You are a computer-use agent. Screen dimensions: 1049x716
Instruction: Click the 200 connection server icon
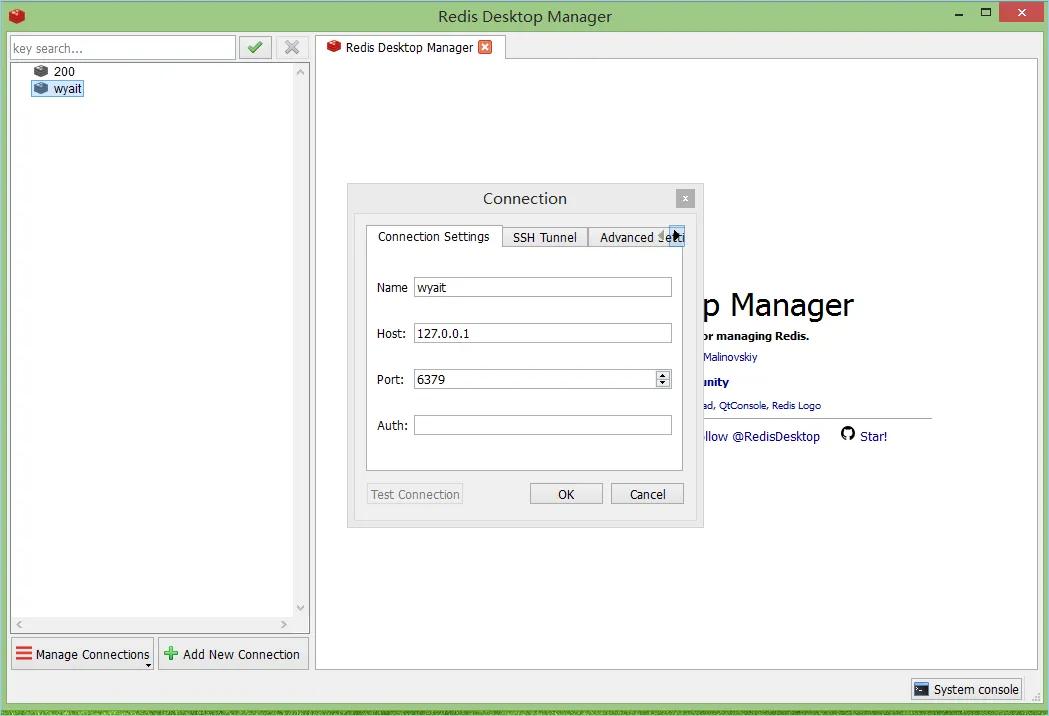(x=41, y=71)
